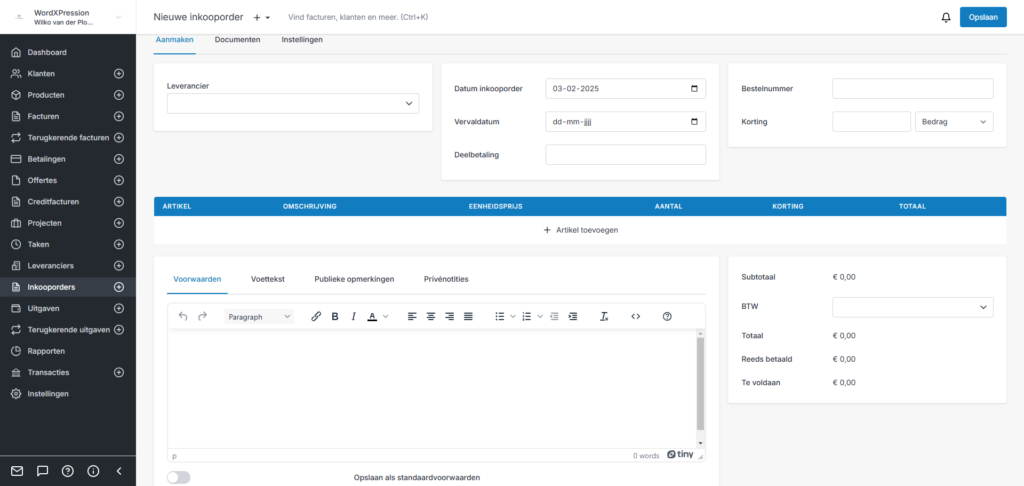1024x486 pixels.
Task: Go to Dashboard in the sidebar
Action: click(47, 52)
